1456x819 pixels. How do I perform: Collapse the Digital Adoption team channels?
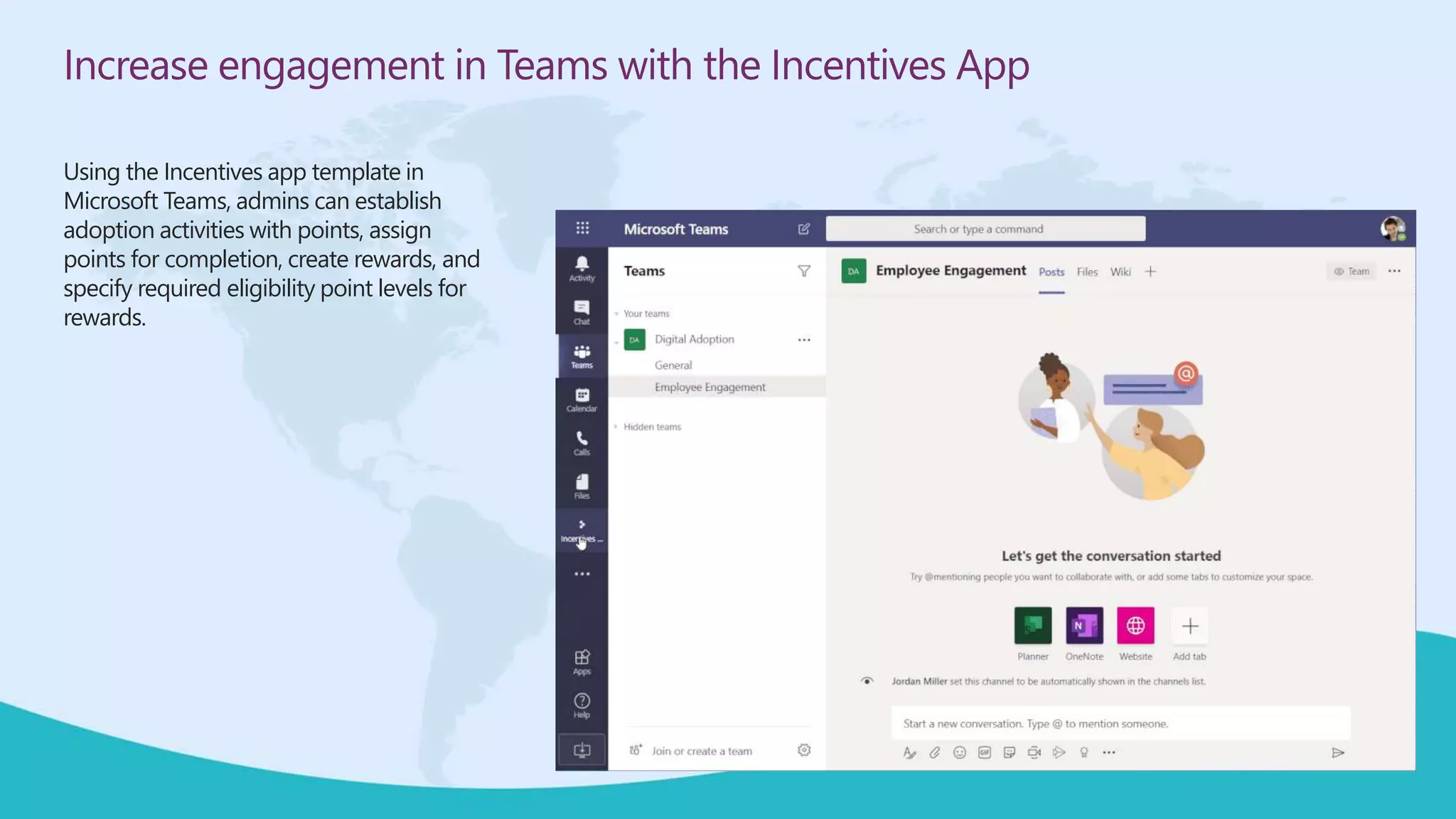tap(616, 342)
